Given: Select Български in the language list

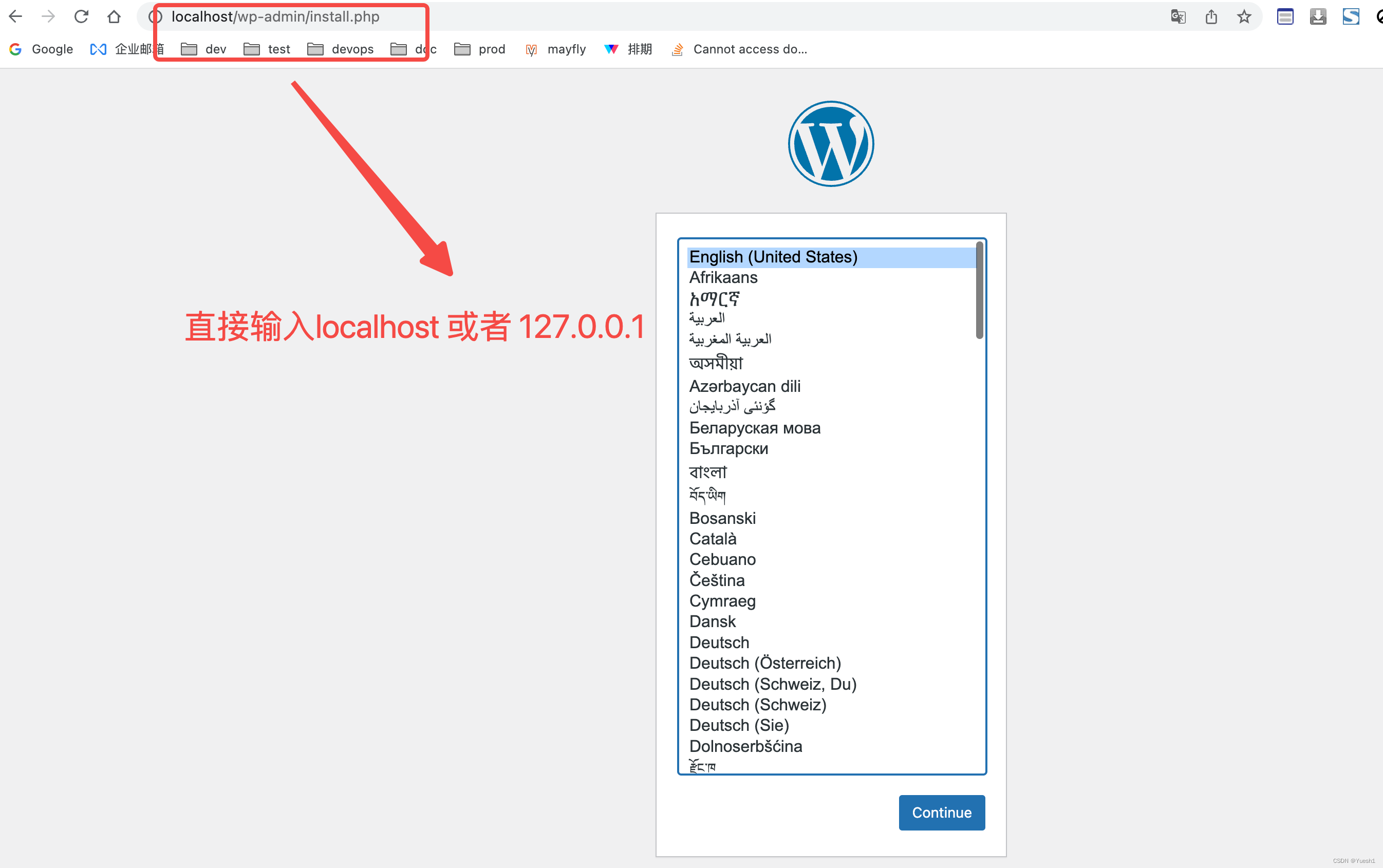Looking at the screenshot, I should click(x=831, y=448).
